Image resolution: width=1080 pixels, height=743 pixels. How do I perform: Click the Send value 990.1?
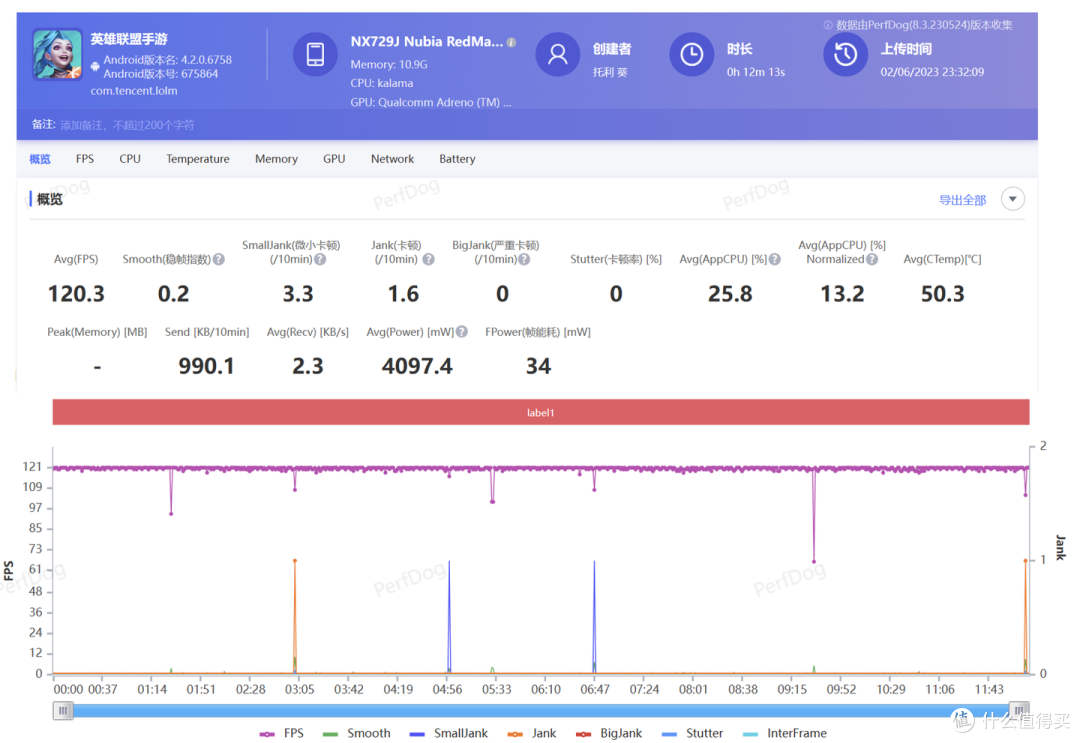tap(207, 366)
